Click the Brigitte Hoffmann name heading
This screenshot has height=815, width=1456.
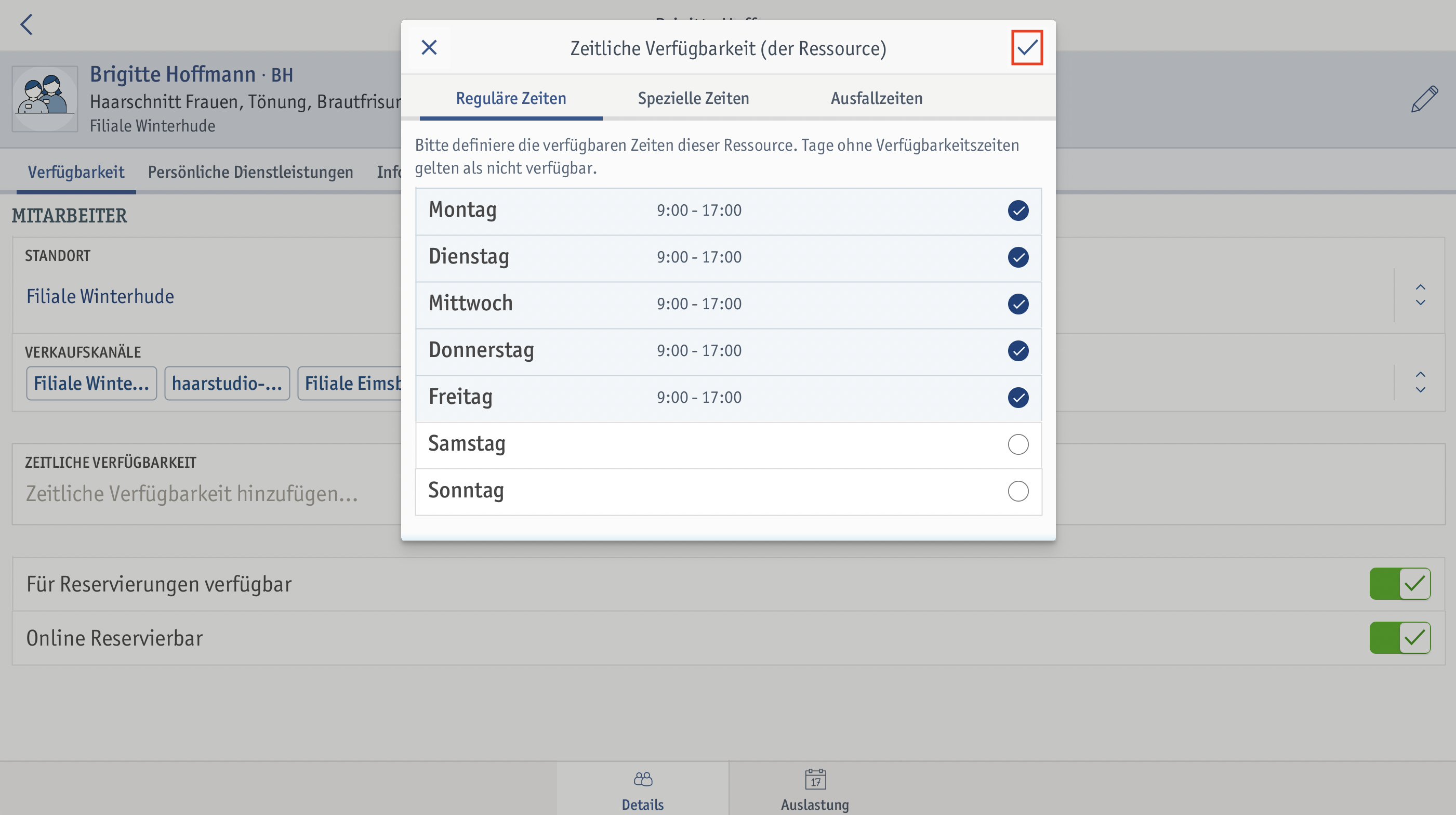point(173,75)
